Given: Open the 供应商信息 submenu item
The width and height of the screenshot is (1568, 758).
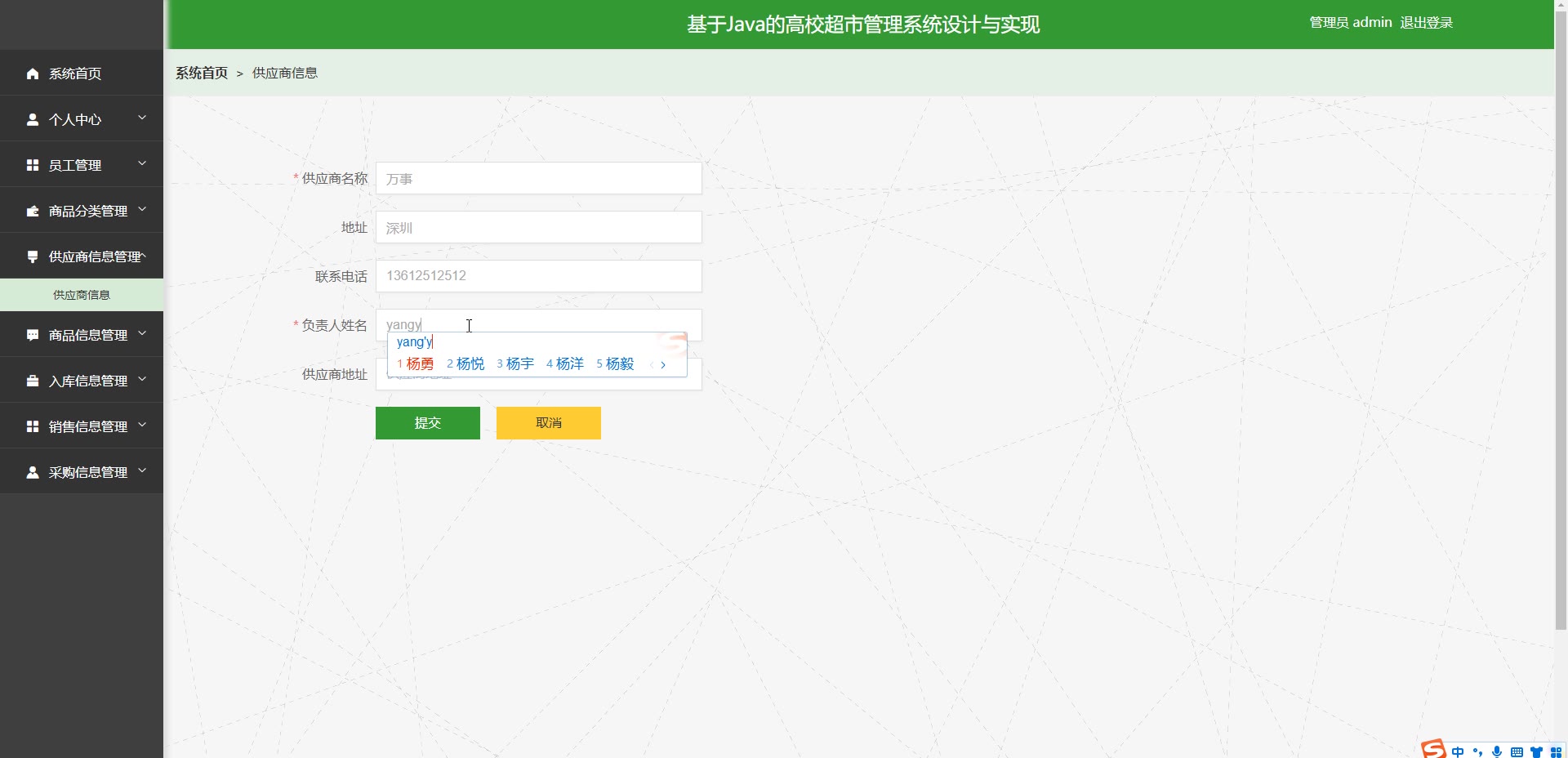Looking at the screenshot, I should point(82,295).
